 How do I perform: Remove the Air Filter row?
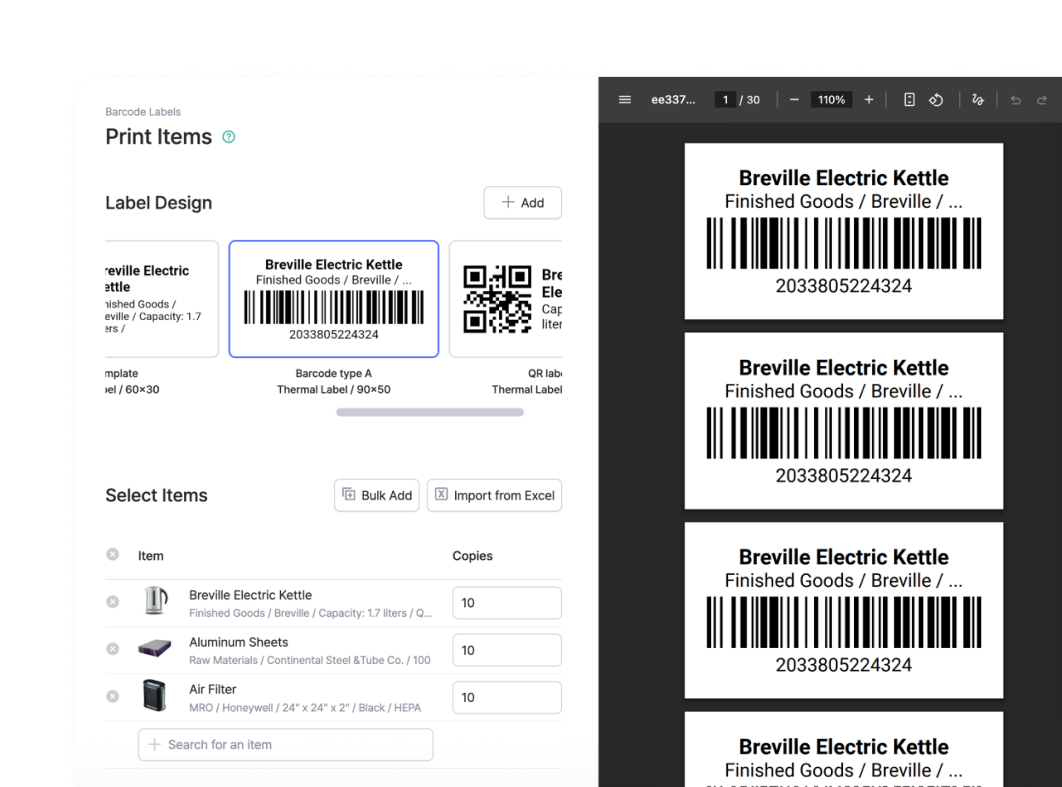tap(112, 696)
